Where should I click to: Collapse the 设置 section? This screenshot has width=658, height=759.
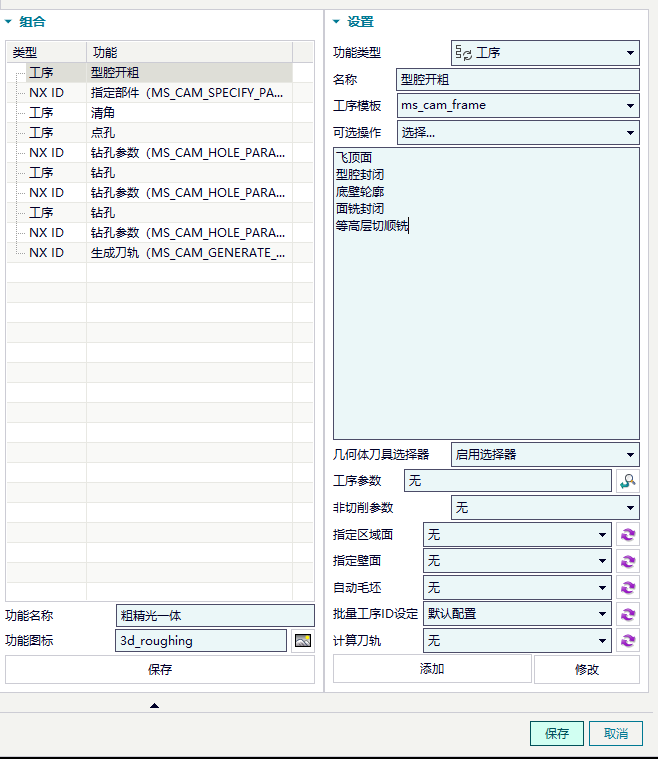pos(337,22)
